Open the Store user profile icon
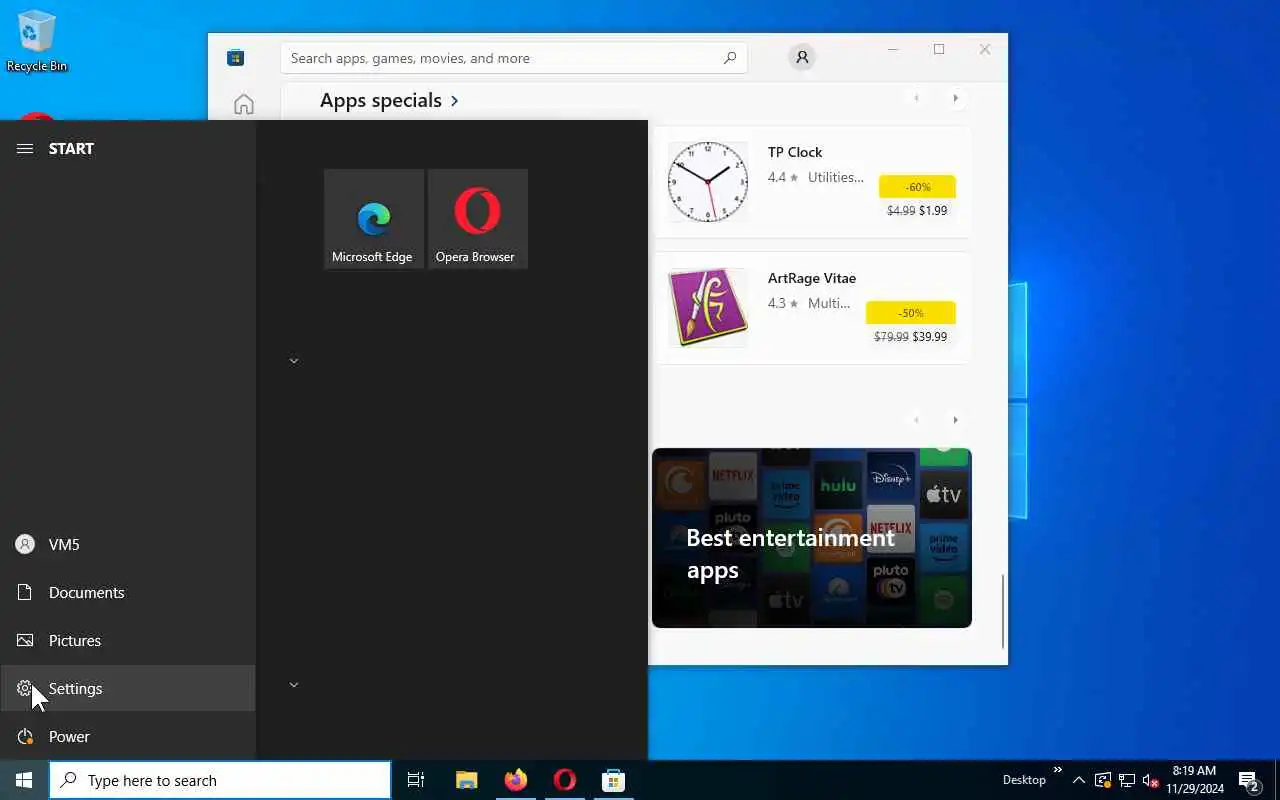The image size is (1280, 800). coord(802,58)
